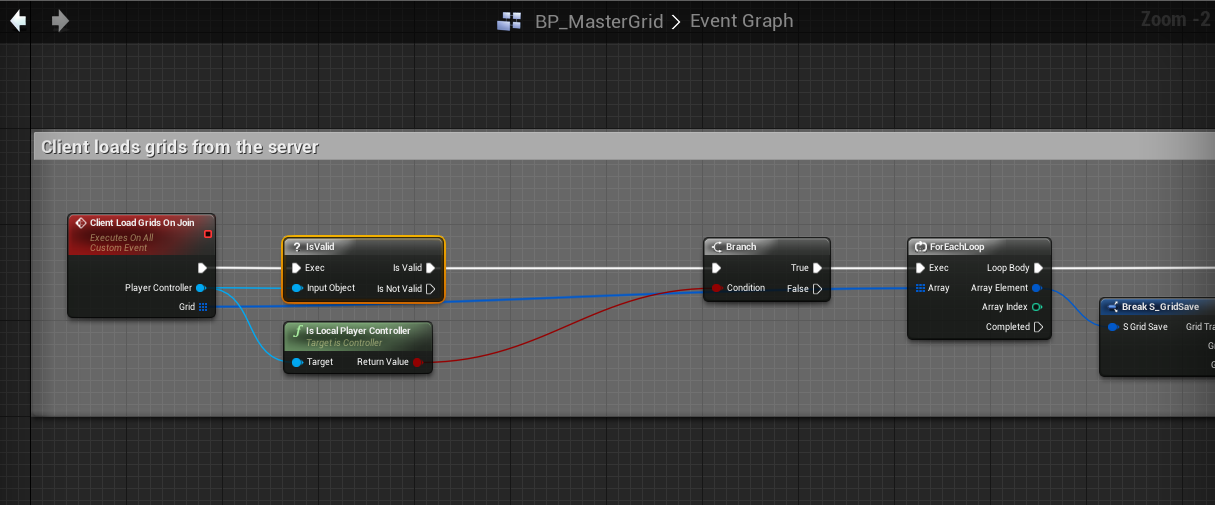Image resolution: width=1215 pixels, height=505 pixels.
Task: Click the back navigation arrow
Action: click(18, 21)
